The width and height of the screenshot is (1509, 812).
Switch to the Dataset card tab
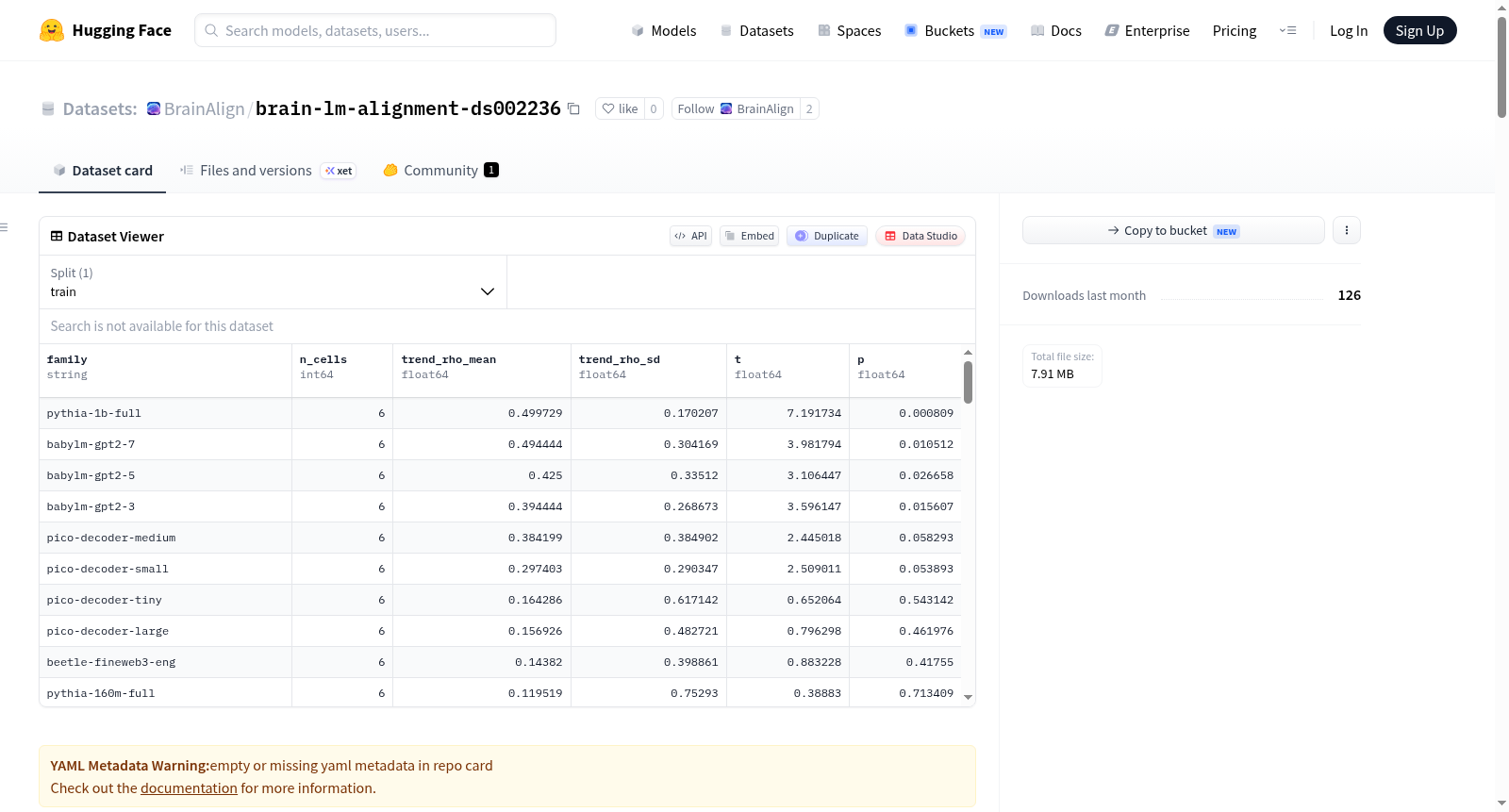coord(103,171)
